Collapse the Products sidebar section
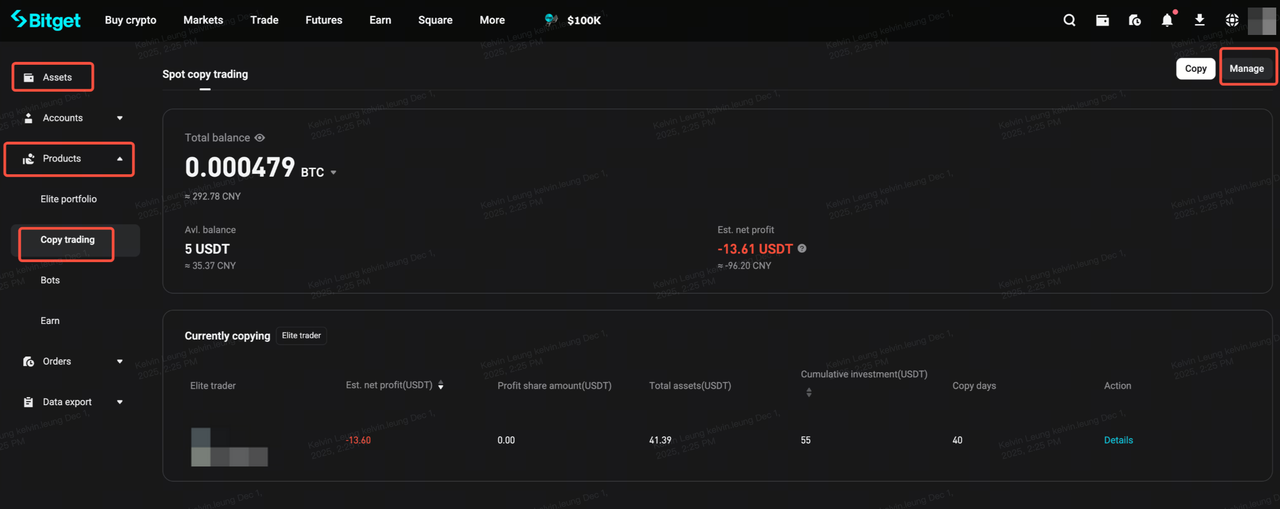This screenshot has height=509, width=1280. click(120, 159)
